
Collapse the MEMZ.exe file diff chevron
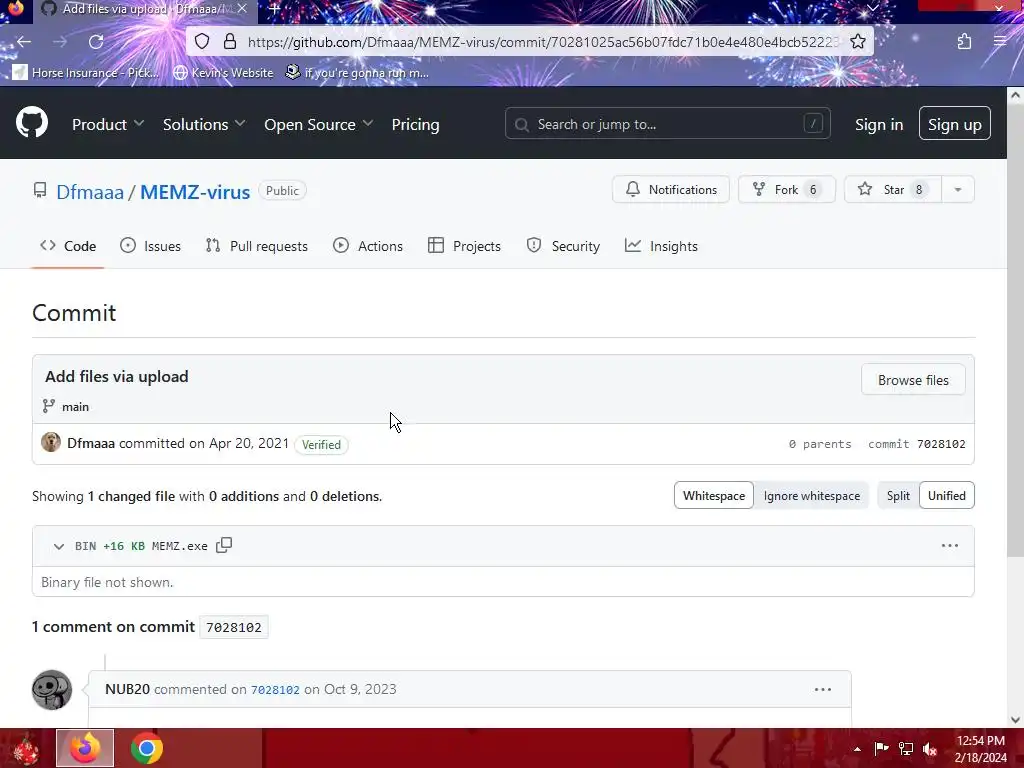click(x=59, y=546)
